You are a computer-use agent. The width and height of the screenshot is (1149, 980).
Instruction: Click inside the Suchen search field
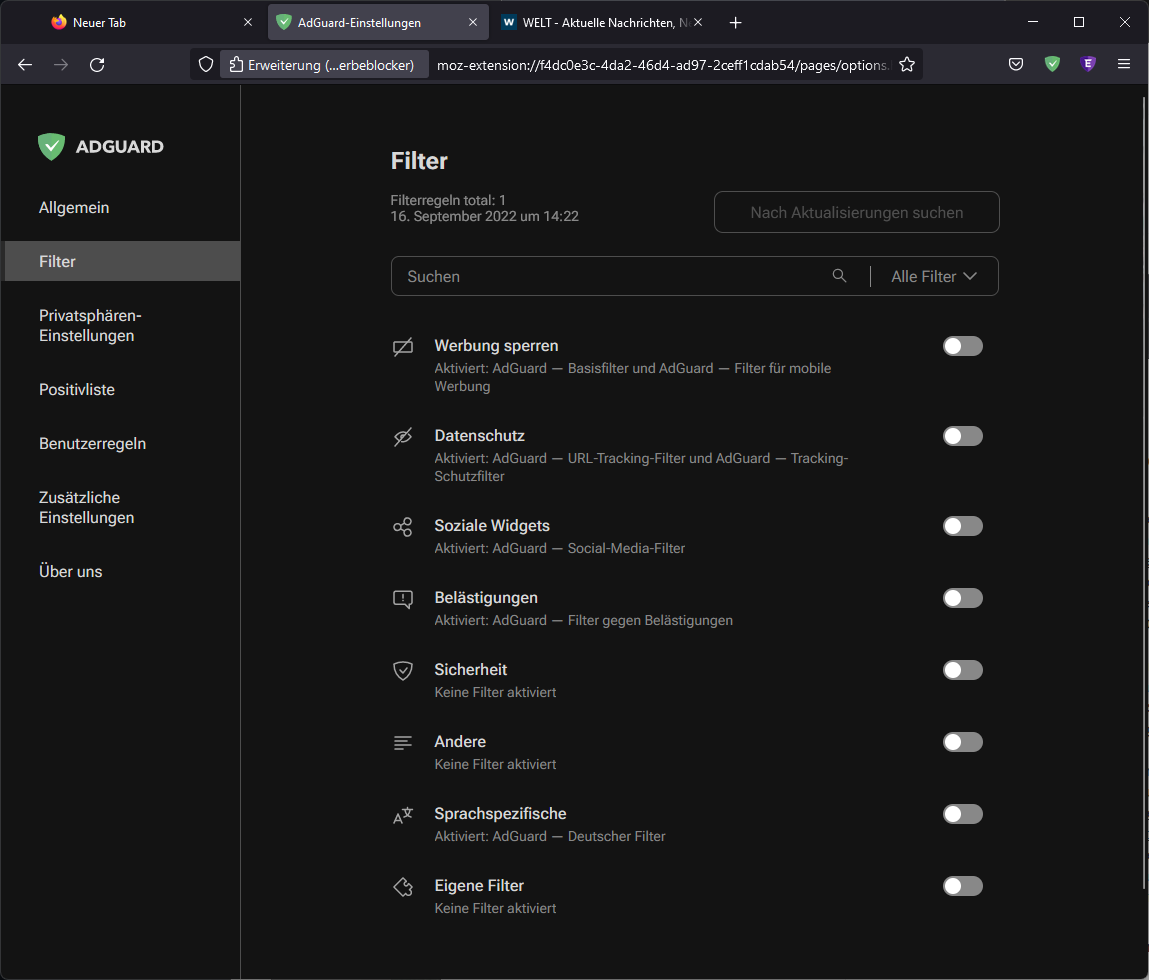pos(600,276)
